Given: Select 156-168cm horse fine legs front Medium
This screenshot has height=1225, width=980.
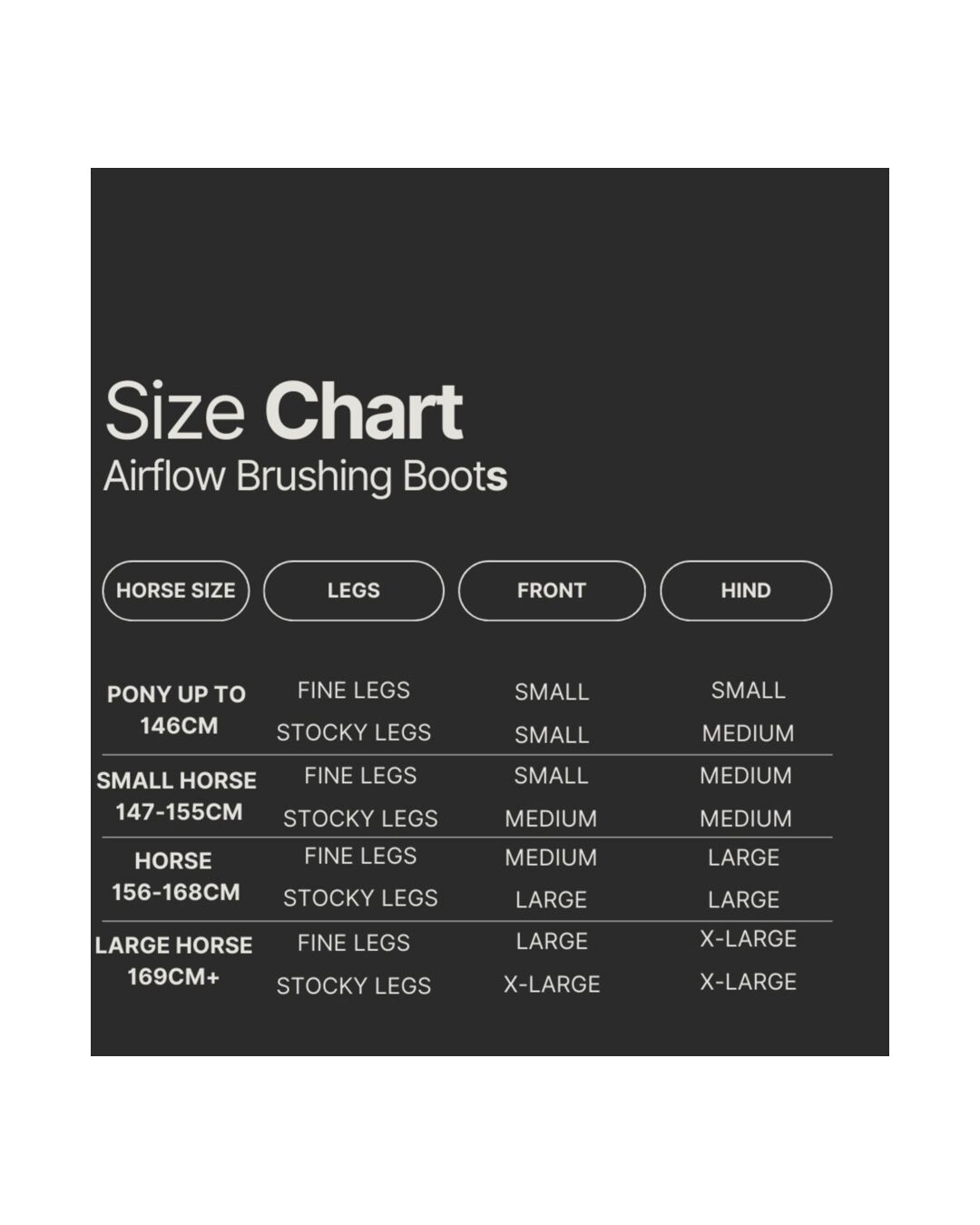Looking at the screenshot, I should click(551, 857).
